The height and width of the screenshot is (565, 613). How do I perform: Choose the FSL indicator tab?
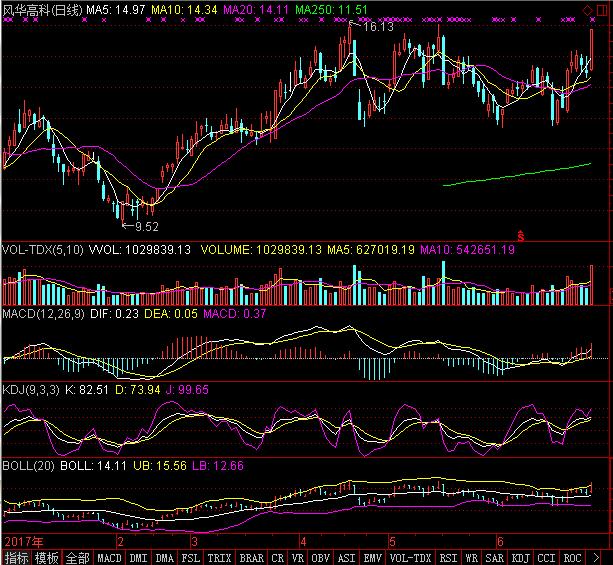[190, 558]
